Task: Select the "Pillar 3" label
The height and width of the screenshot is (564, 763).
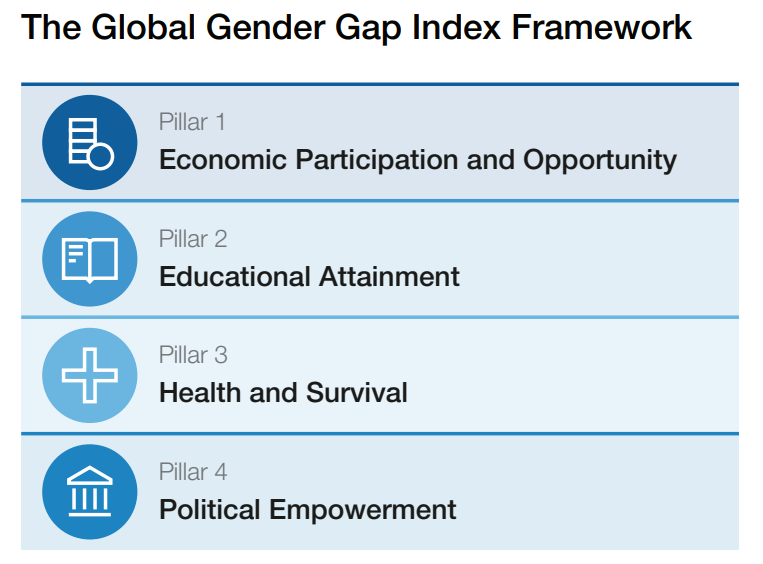Action: [193, 355]
